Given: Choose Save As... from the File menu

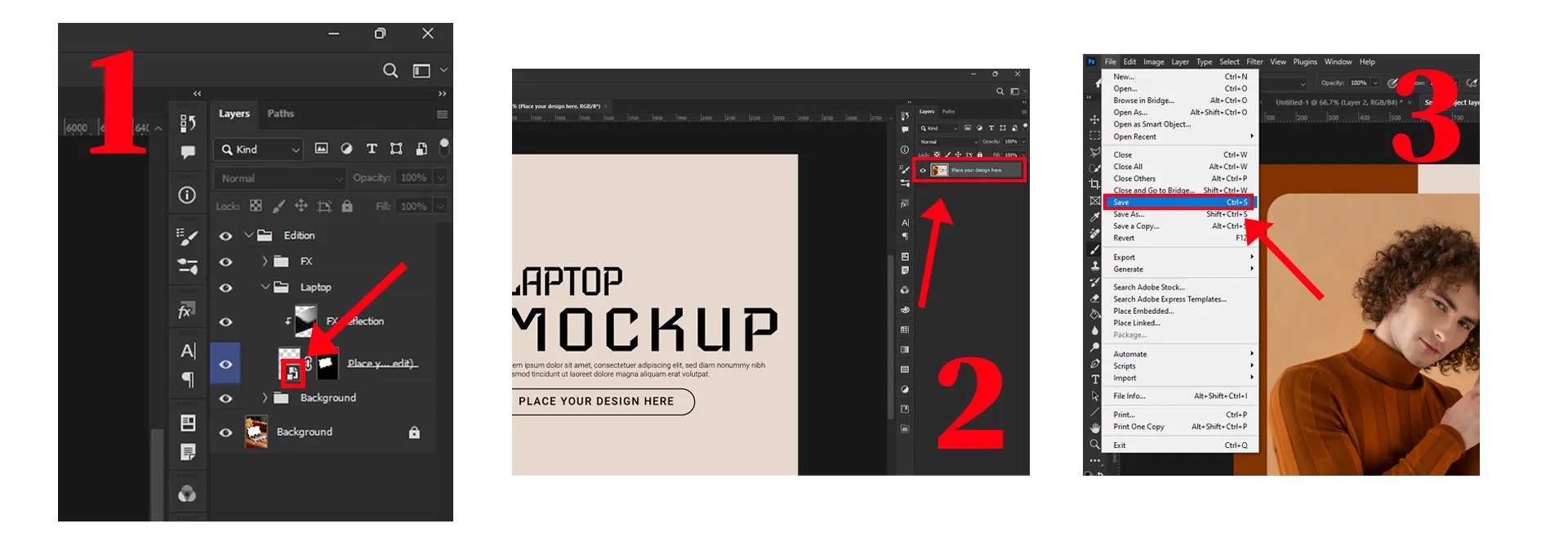Looking at the screenshot, I should pos(1128,214).
